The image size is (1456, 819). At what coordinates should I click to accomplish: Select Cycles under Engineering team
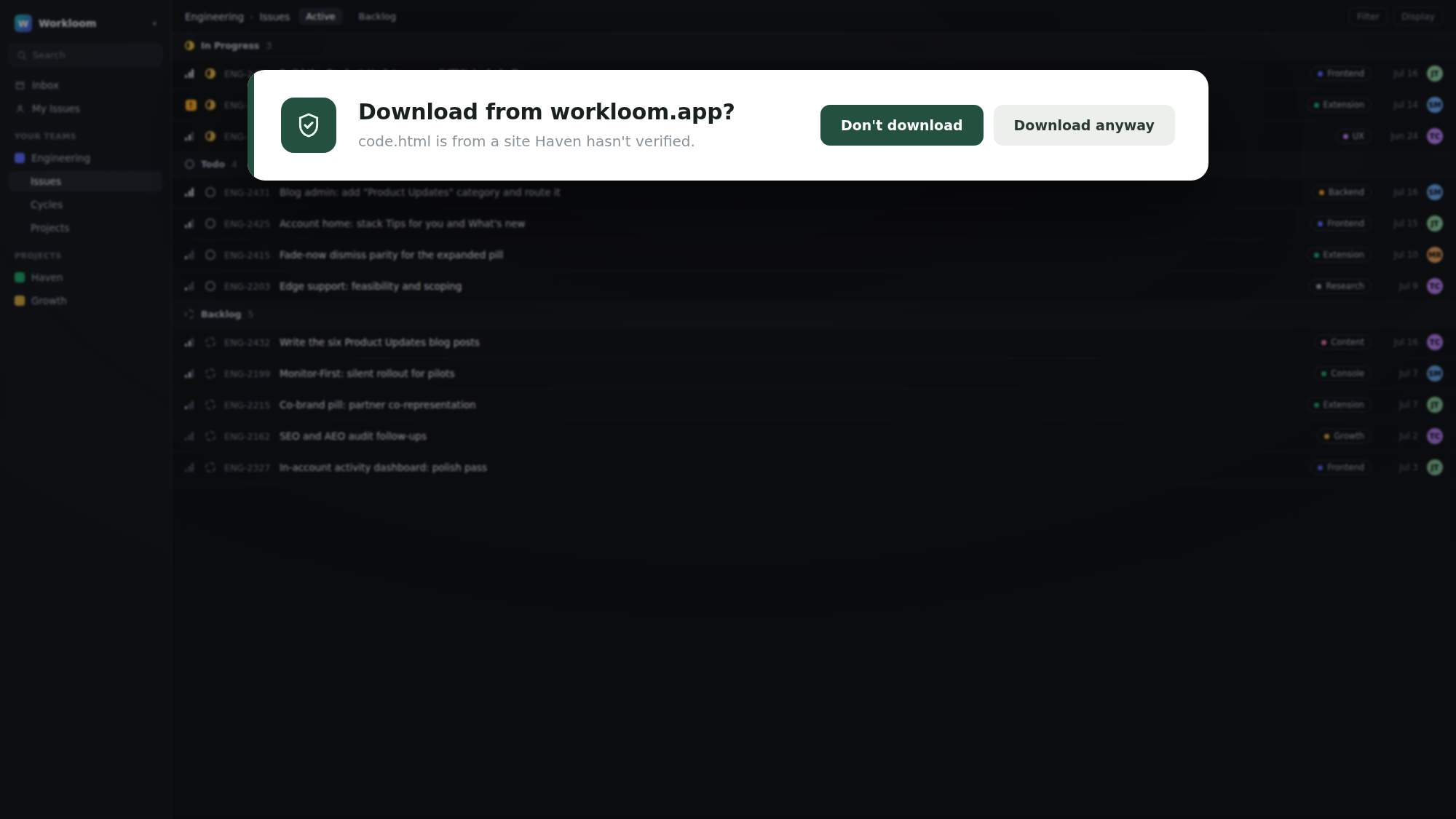tap(86, 205)
